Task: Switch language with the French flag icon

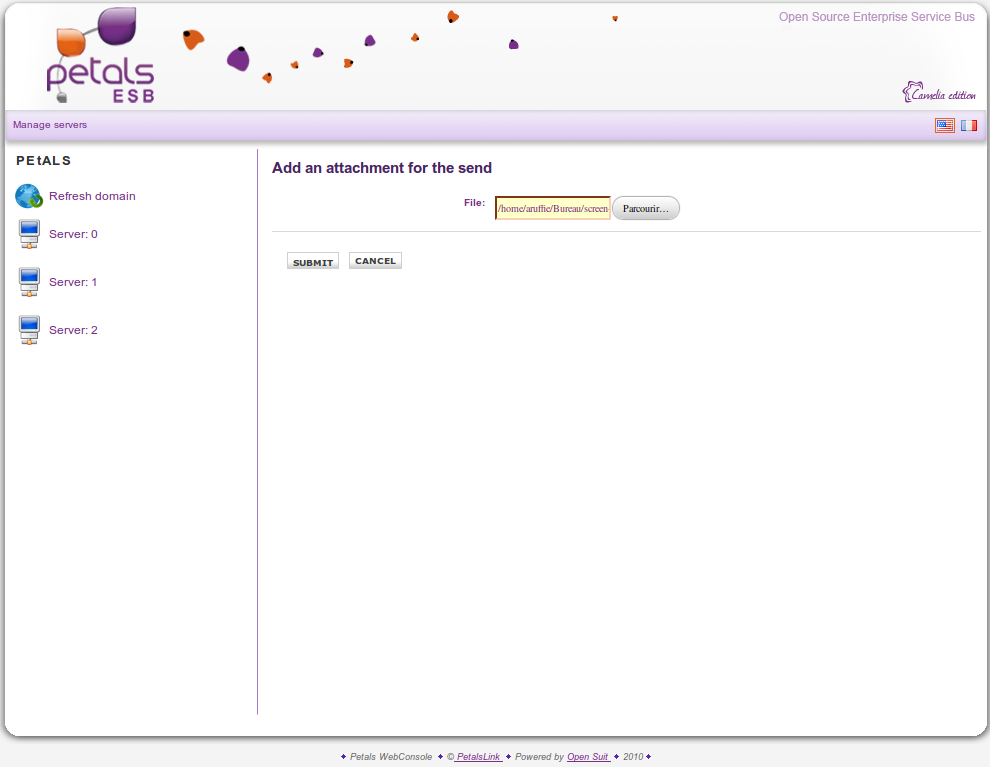Action: coord(968,125)
